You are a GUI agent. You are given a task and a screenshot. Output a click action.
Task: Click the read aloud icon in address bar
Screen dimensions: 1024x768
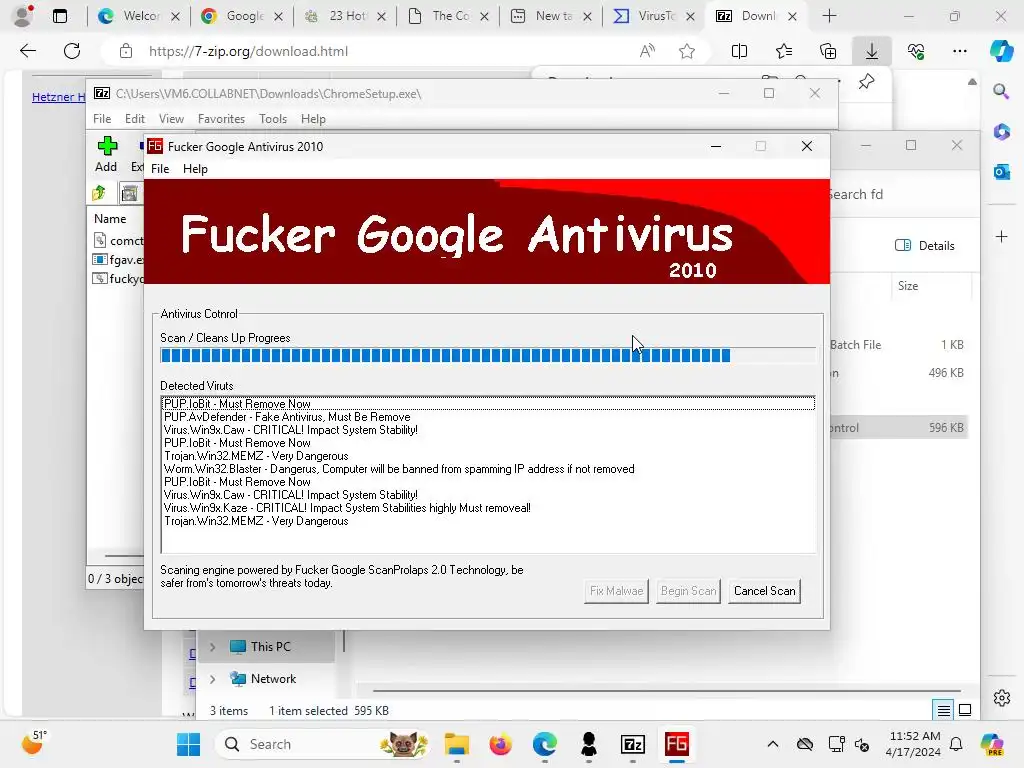pos(647,51)
